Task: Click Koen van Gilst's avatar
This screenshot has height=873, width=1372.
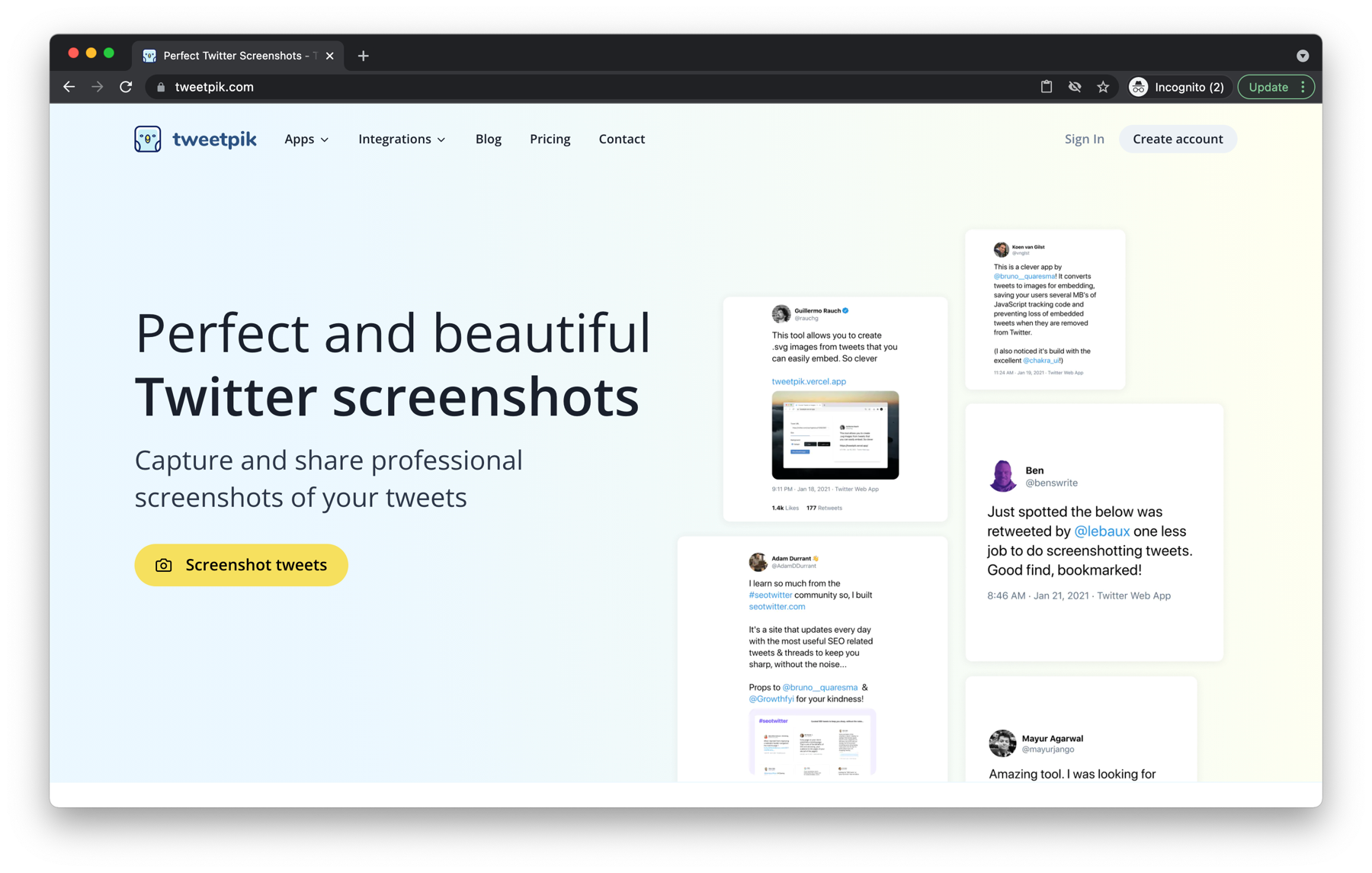Action: point(1001,249)
